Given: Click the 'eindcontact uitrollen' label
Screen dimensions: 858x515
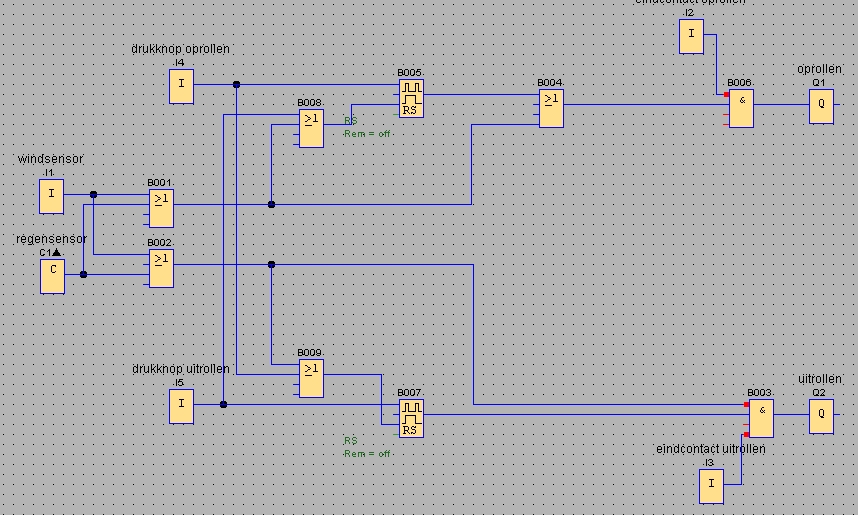Looking at the screenshot, I should pos(711,449).
